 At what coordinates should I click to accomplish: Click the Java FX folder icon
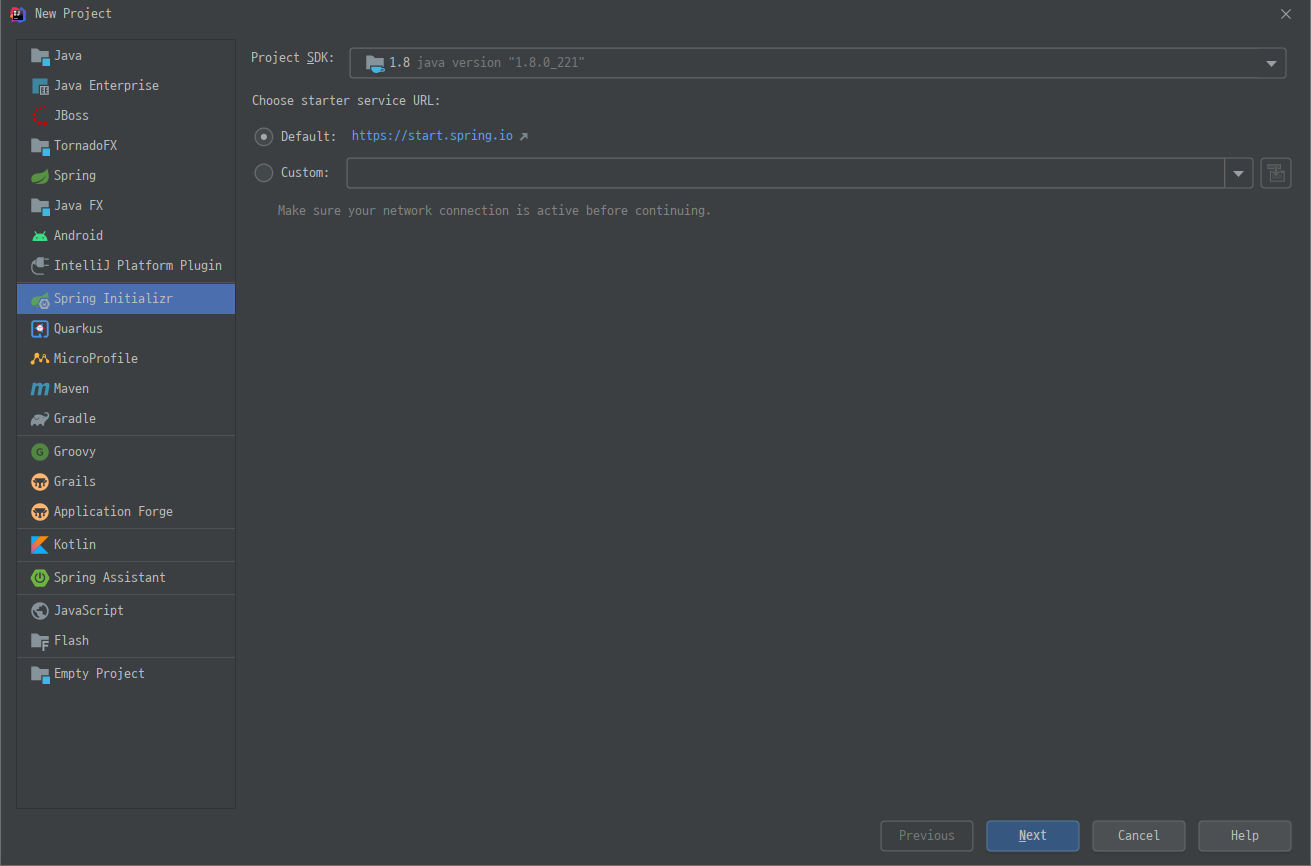pyautogui.click(x=40, y=206)
